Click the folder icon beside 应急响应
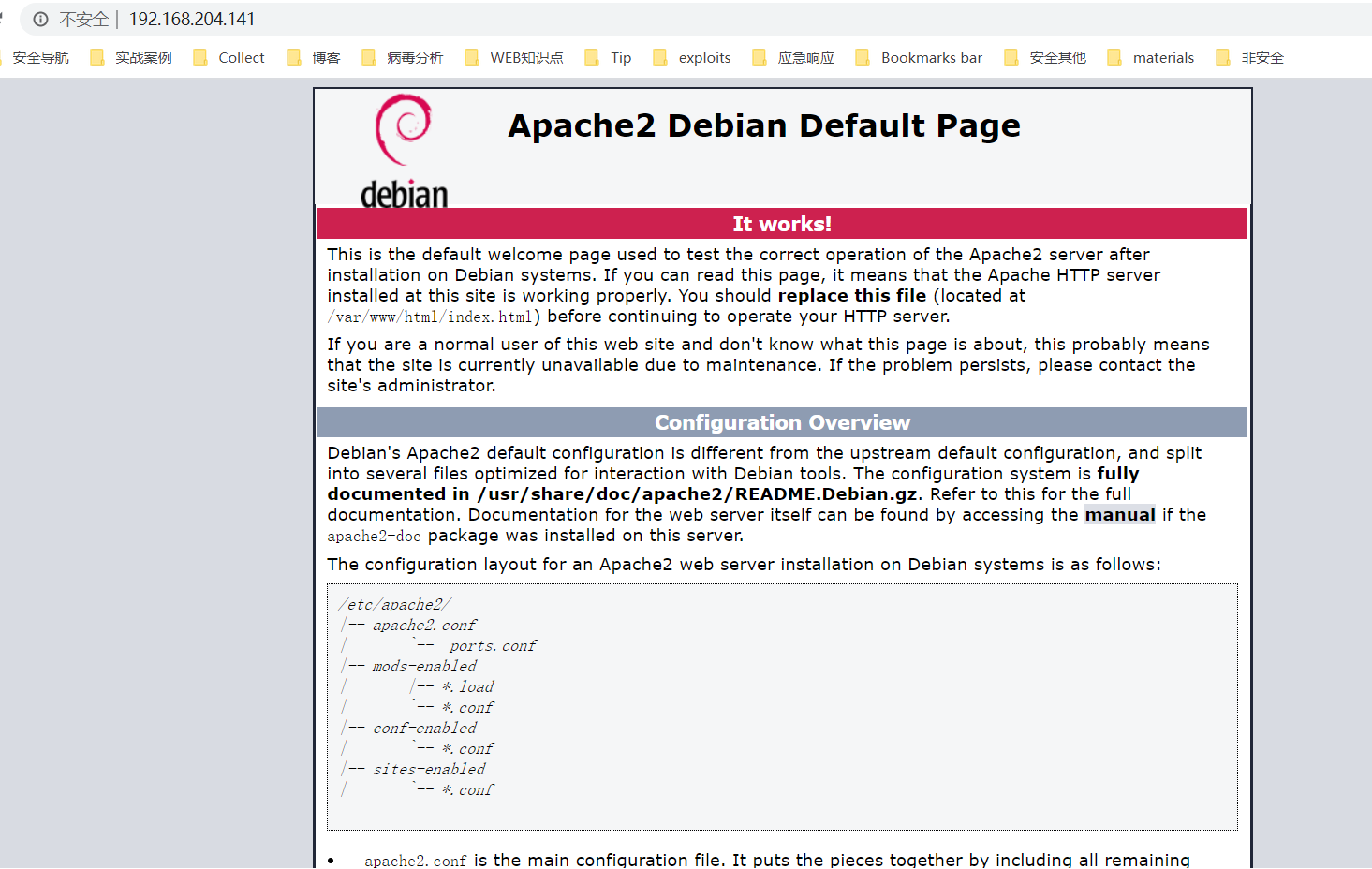 point(760,57)
